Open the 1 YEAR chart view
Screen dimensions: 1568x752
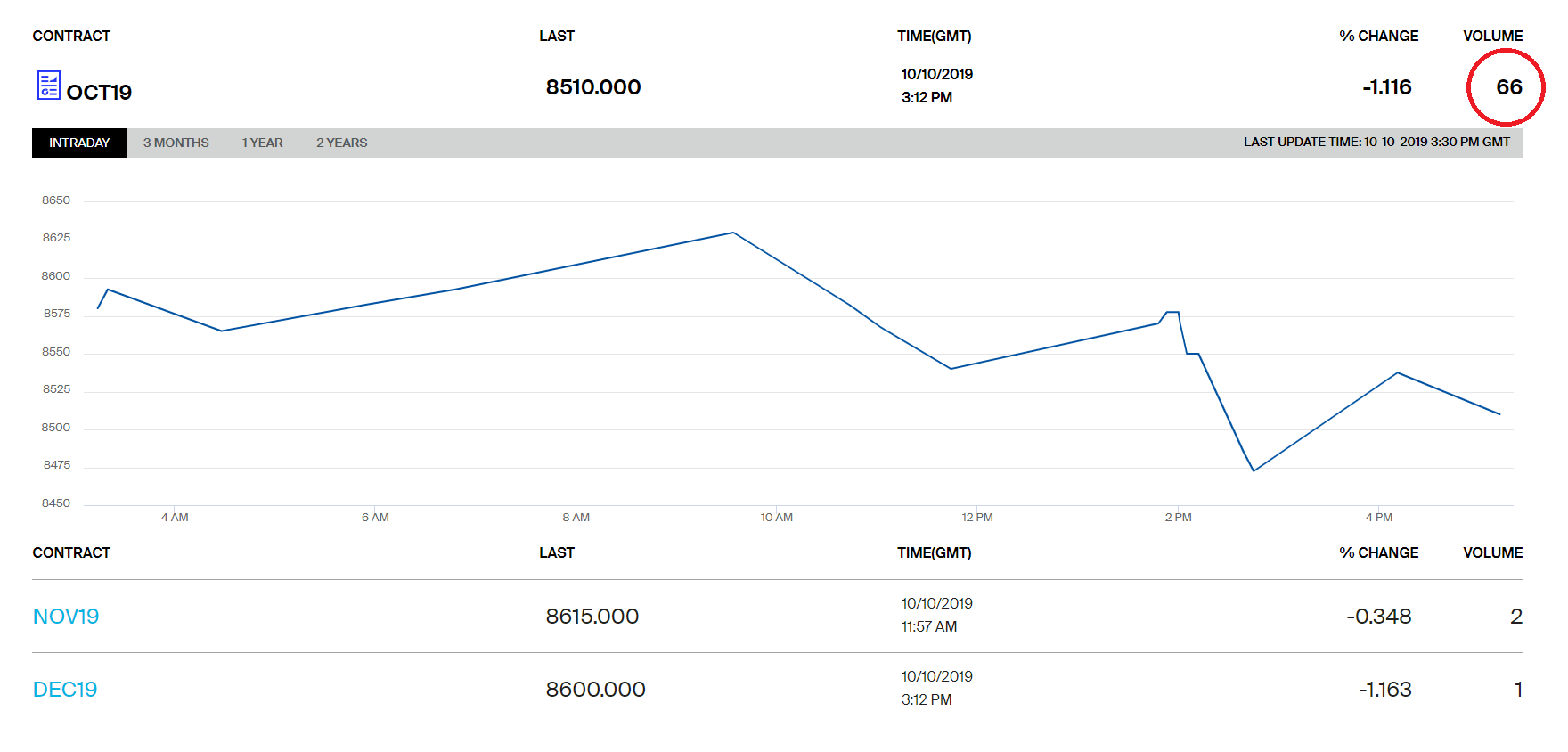262,143
